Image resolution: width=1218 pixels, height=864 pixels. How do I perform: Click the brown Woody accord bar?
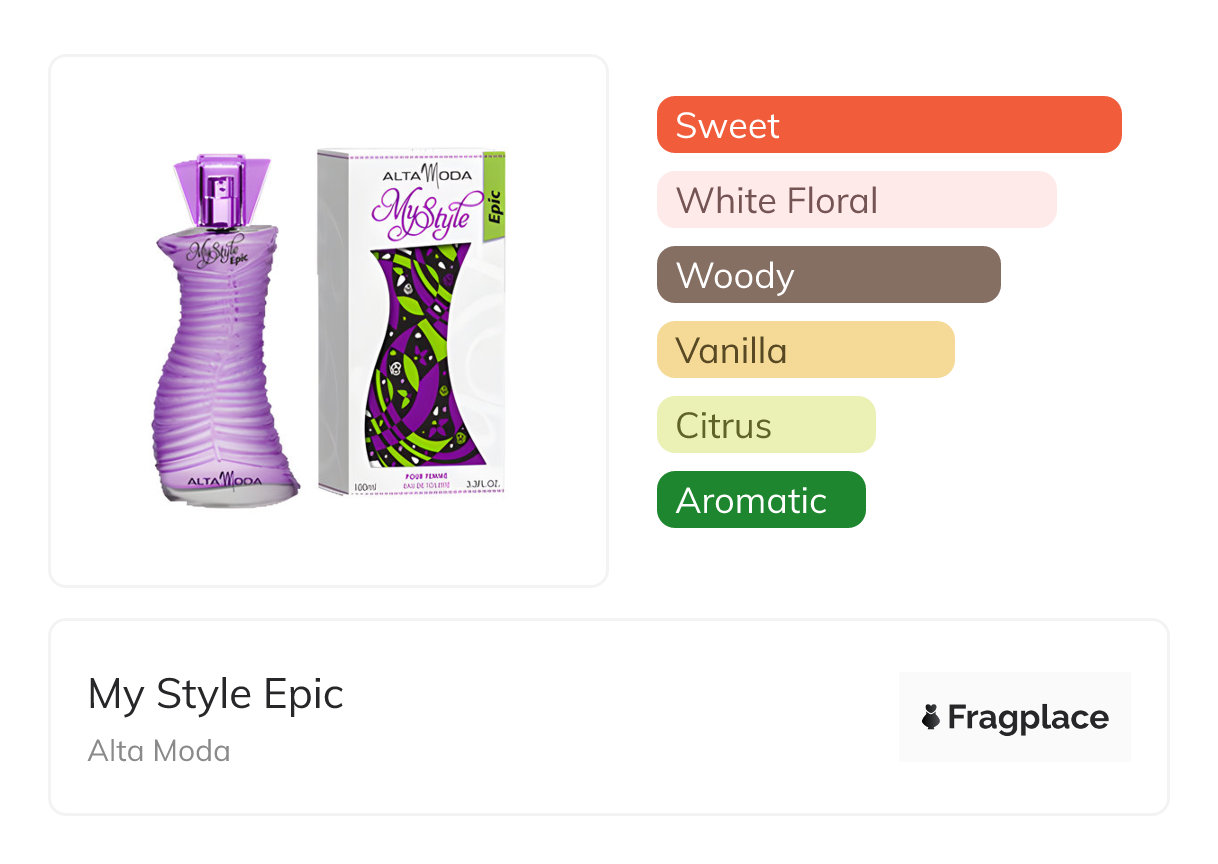click(x=828, y=275)
